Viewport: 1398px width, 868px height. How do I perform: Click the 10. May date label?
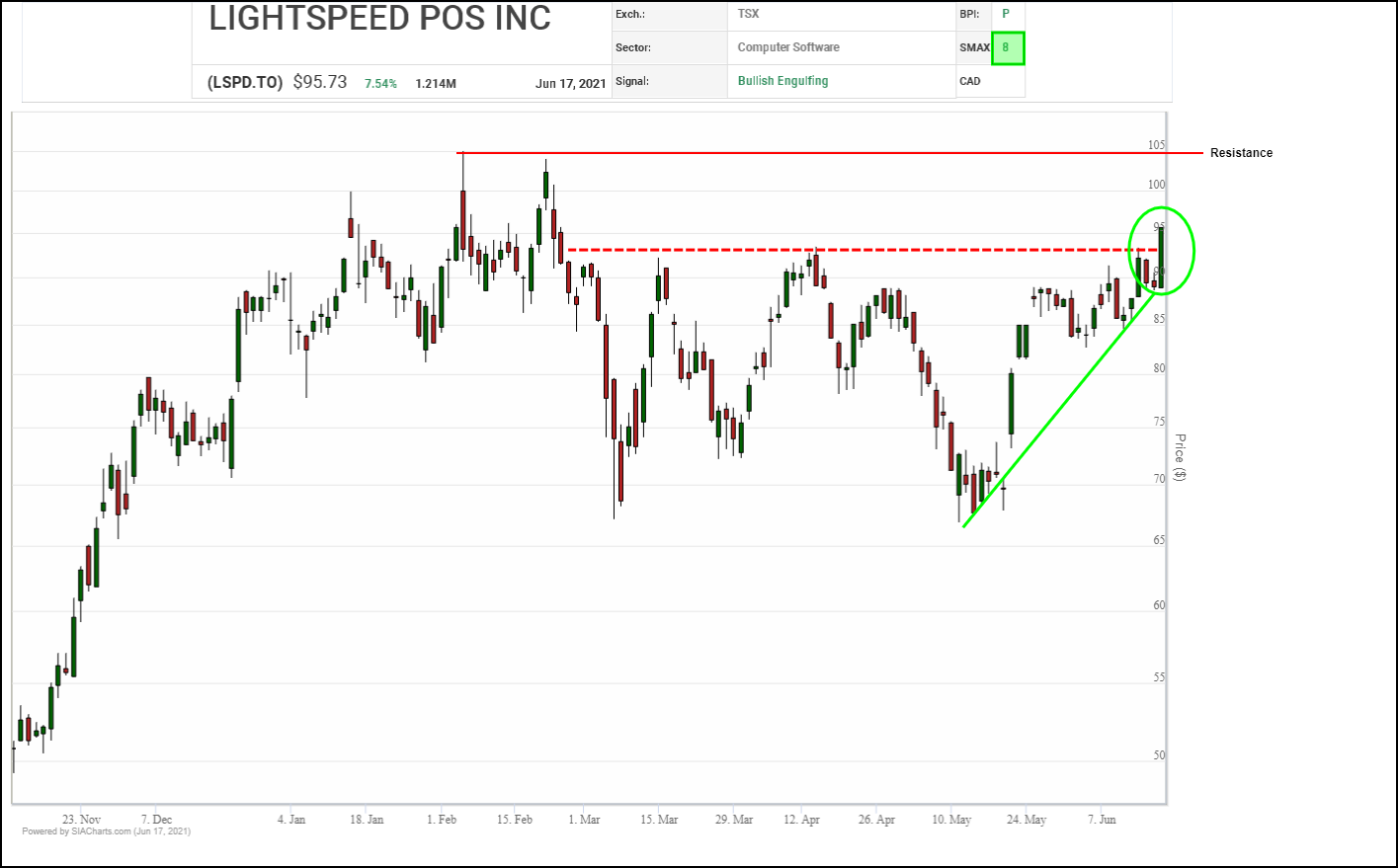click(x=951, y=820)
